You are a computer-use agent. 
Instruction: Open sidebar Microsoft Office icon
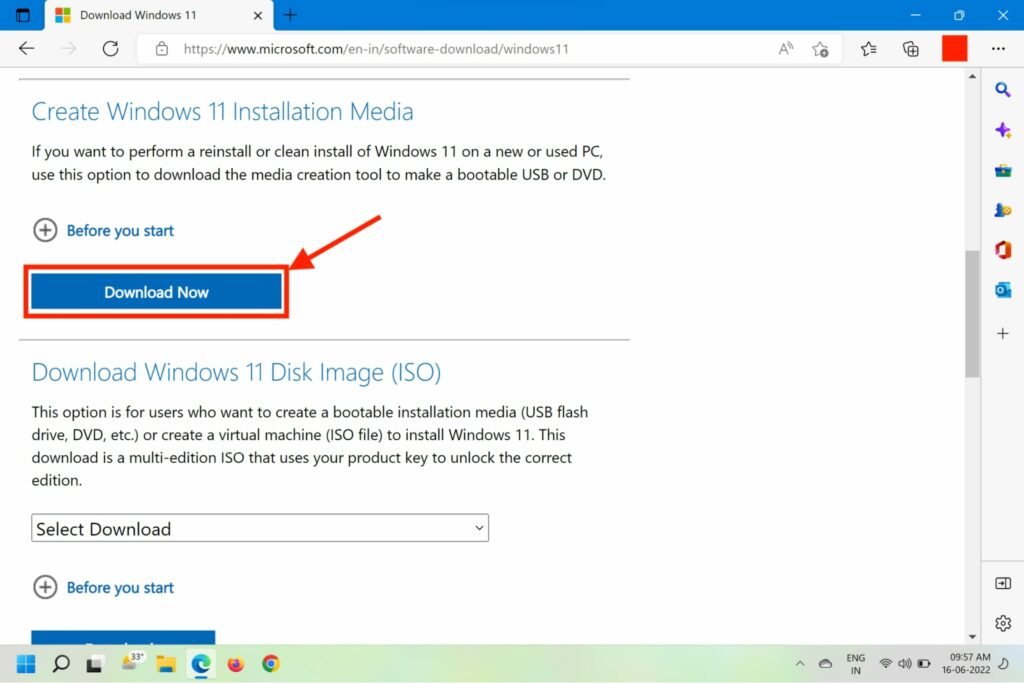click(1002, 250)
